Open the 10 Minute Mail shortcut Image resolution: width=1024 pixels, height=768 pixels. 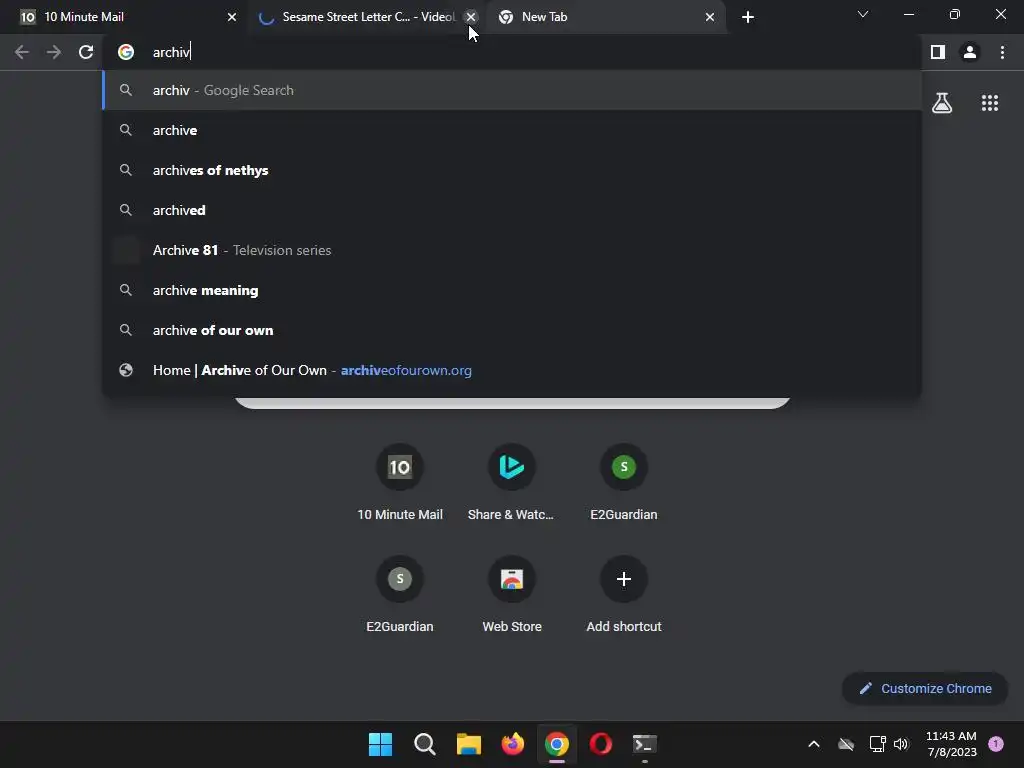coord(400,482)
